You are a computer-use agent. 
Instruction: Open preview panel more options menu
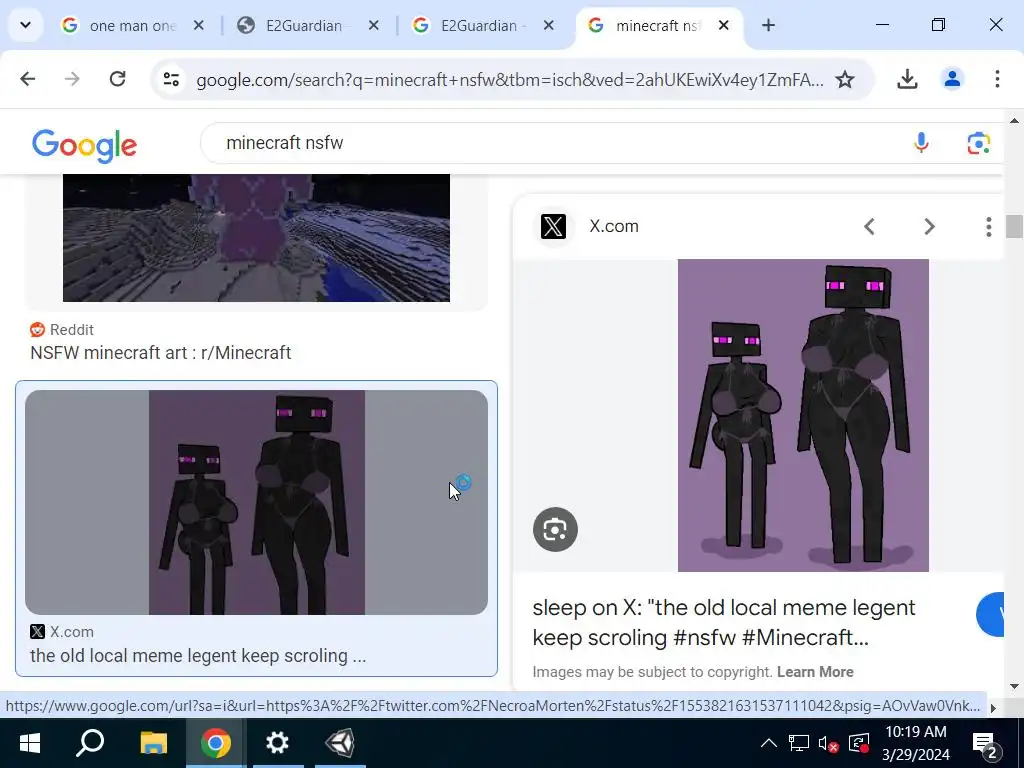coord(989,227)
